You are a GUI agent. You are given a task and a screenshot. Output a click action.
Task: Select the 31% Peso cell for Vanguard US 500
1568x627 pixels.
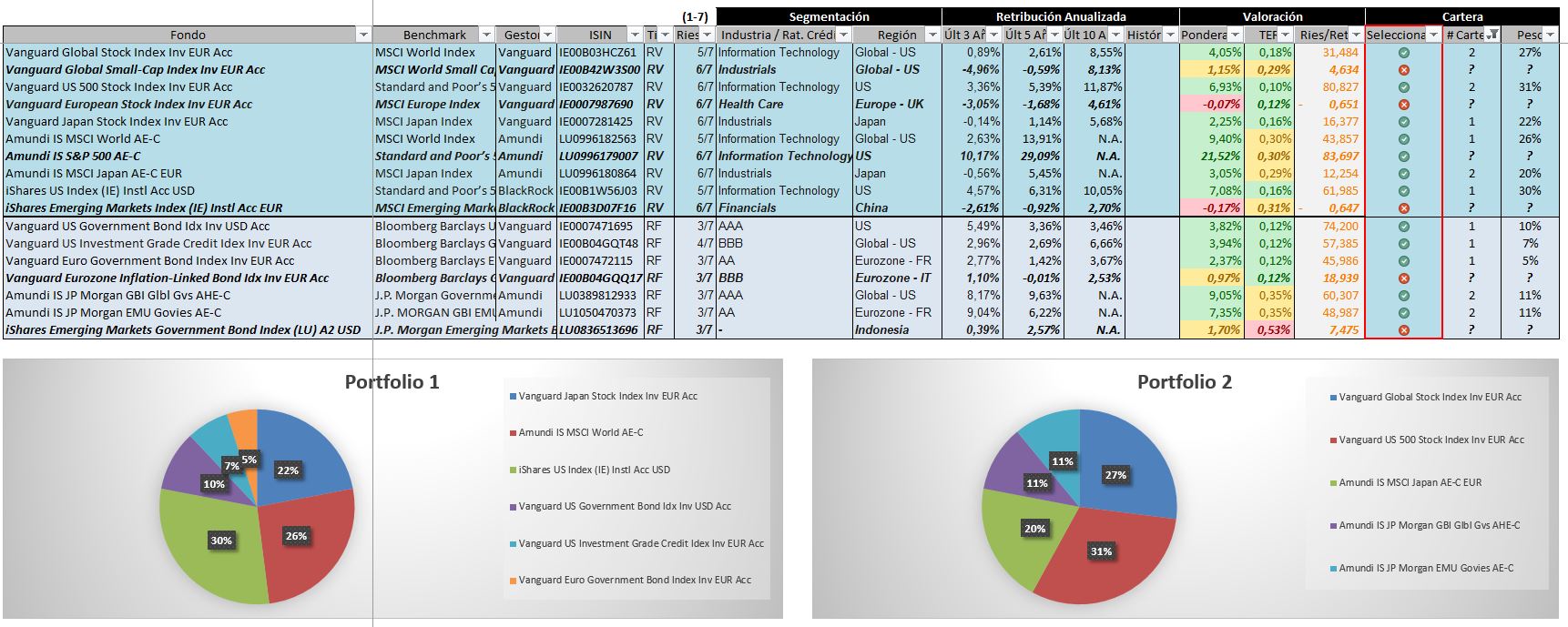click(x=1530, y=87)
